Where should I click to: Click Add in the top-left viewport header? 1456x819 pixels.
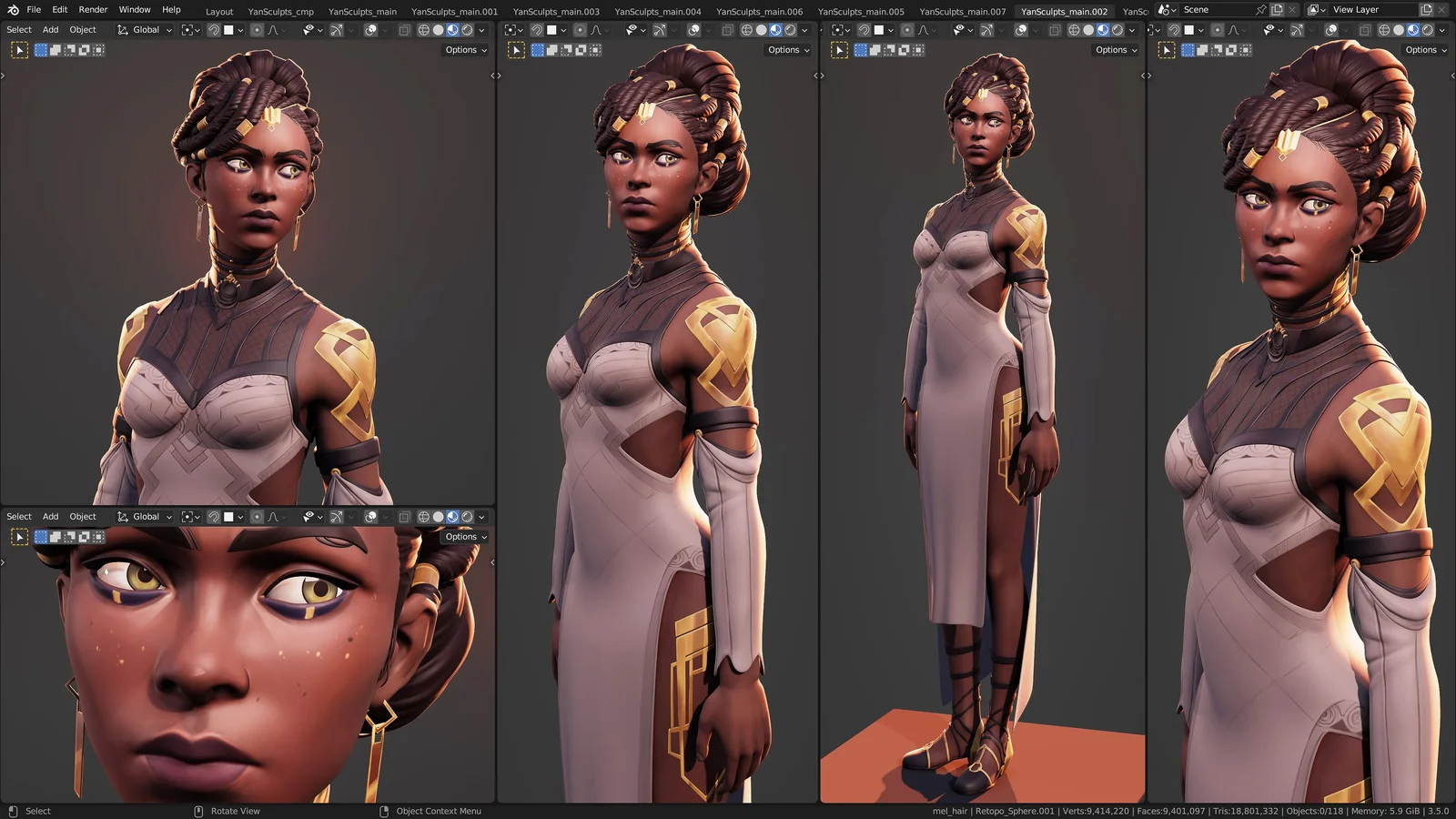click(50, 30)
